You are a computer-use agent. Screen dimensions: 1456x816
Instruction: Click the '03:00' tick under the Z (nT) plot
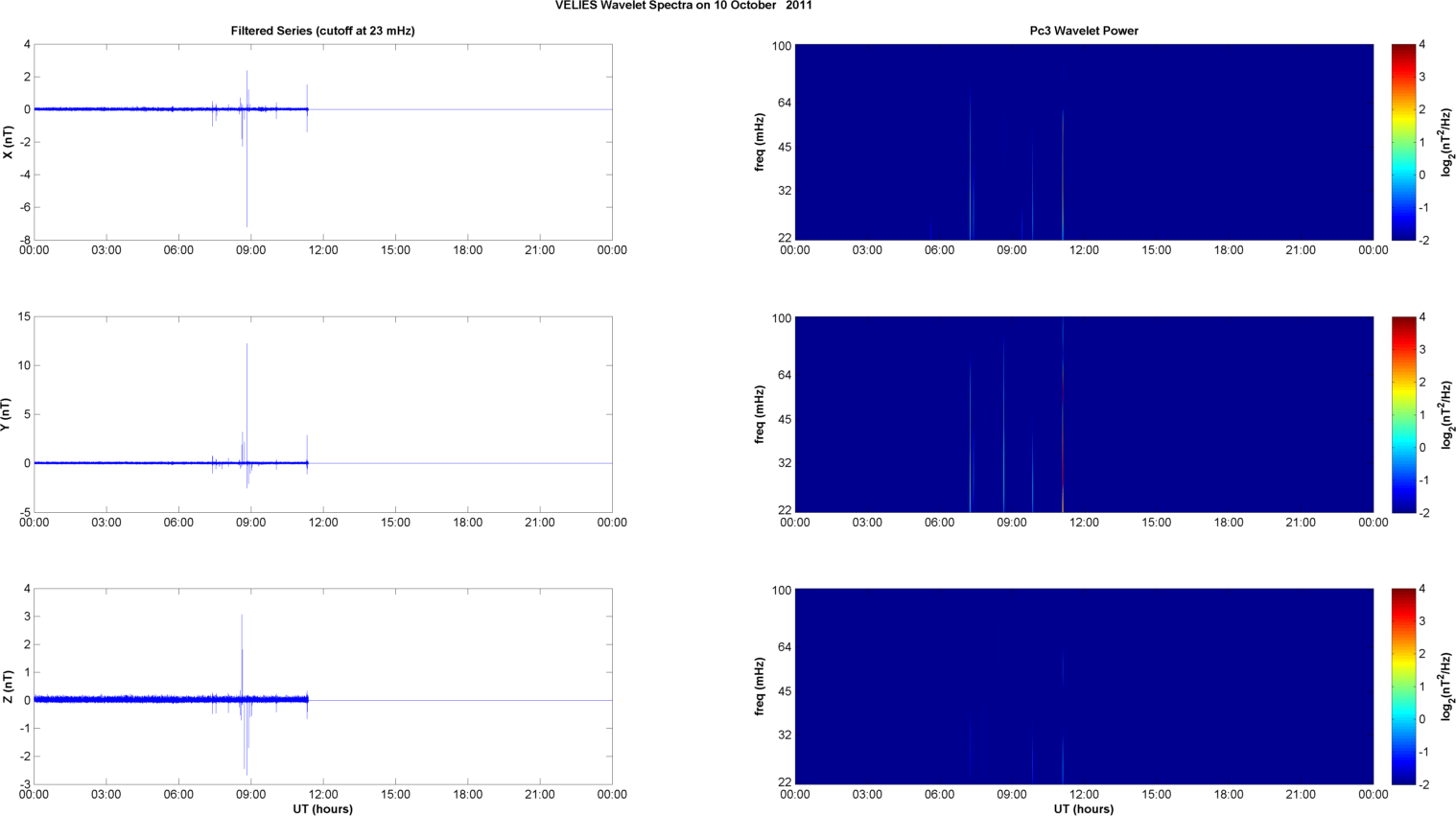[x=106, y=795]
